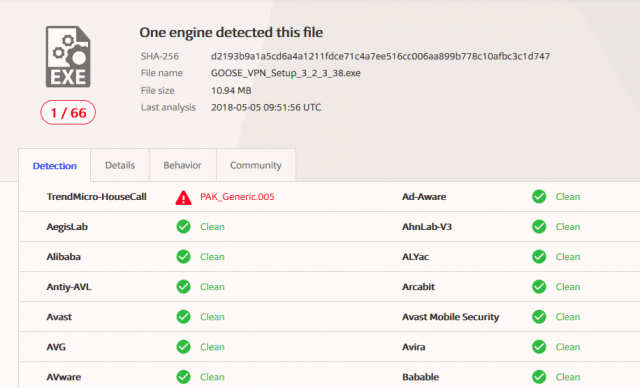Click the EXE file type icon

coord(68,57)
